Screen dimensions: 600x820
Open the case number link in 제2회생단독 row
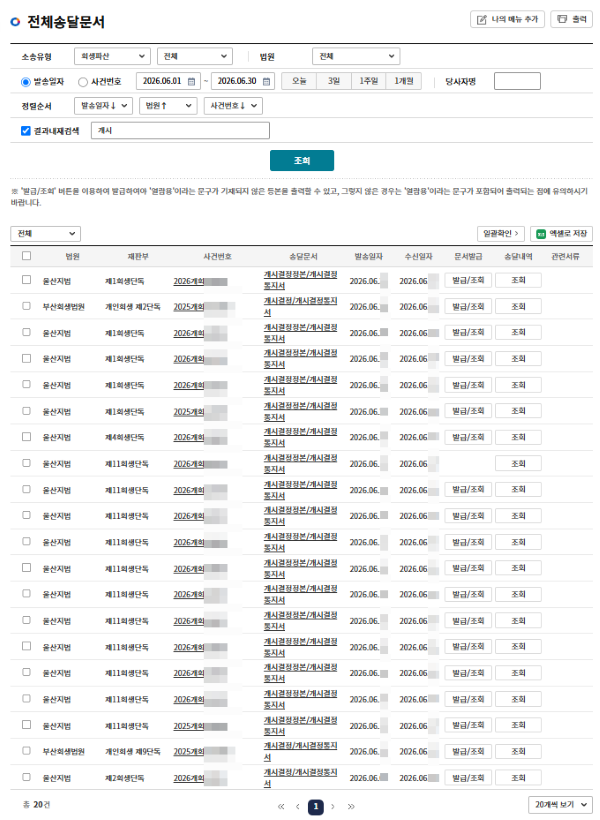tap(200, 778)
